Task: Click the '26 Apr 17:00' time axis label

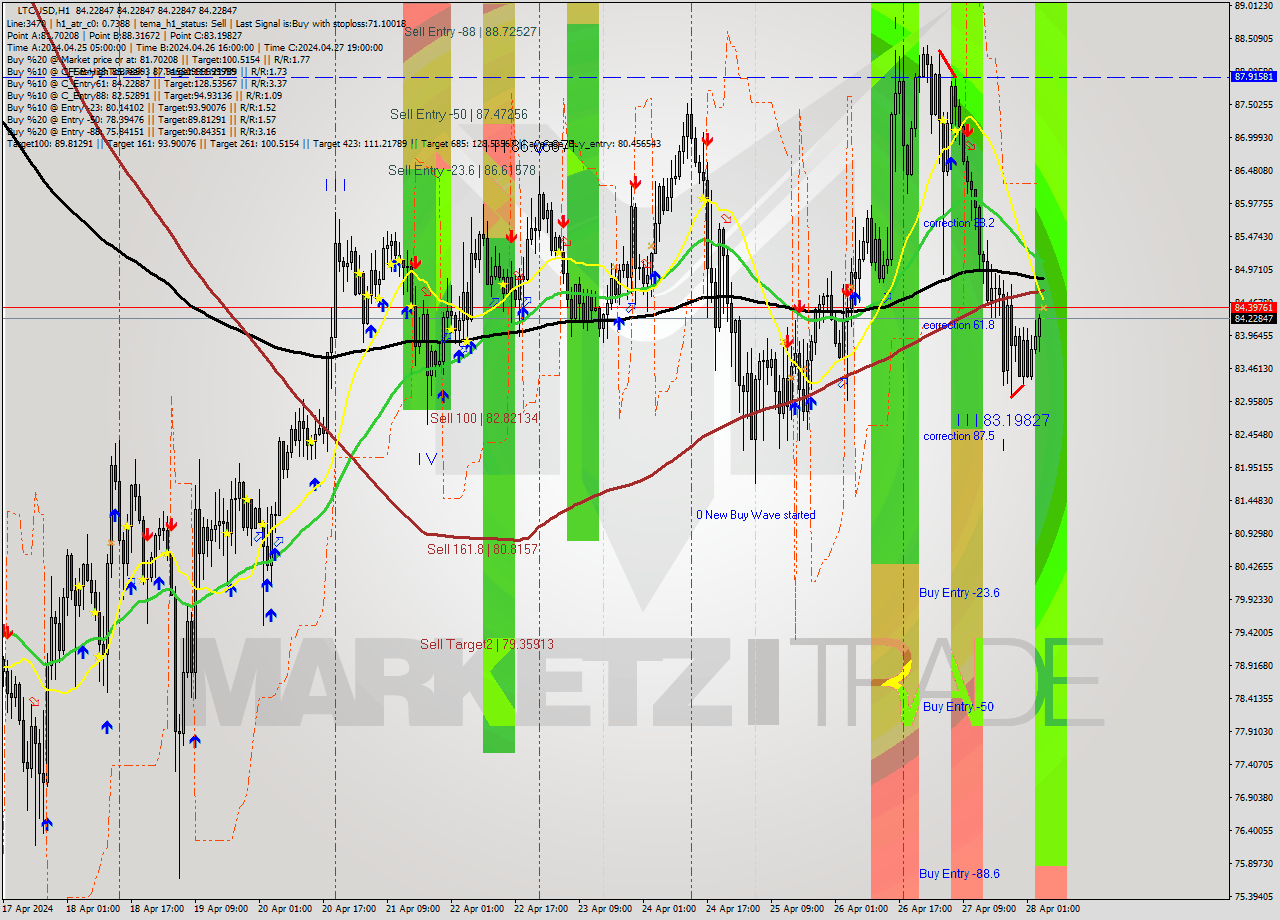Action: pyautogui.click(x=924, y=910)
